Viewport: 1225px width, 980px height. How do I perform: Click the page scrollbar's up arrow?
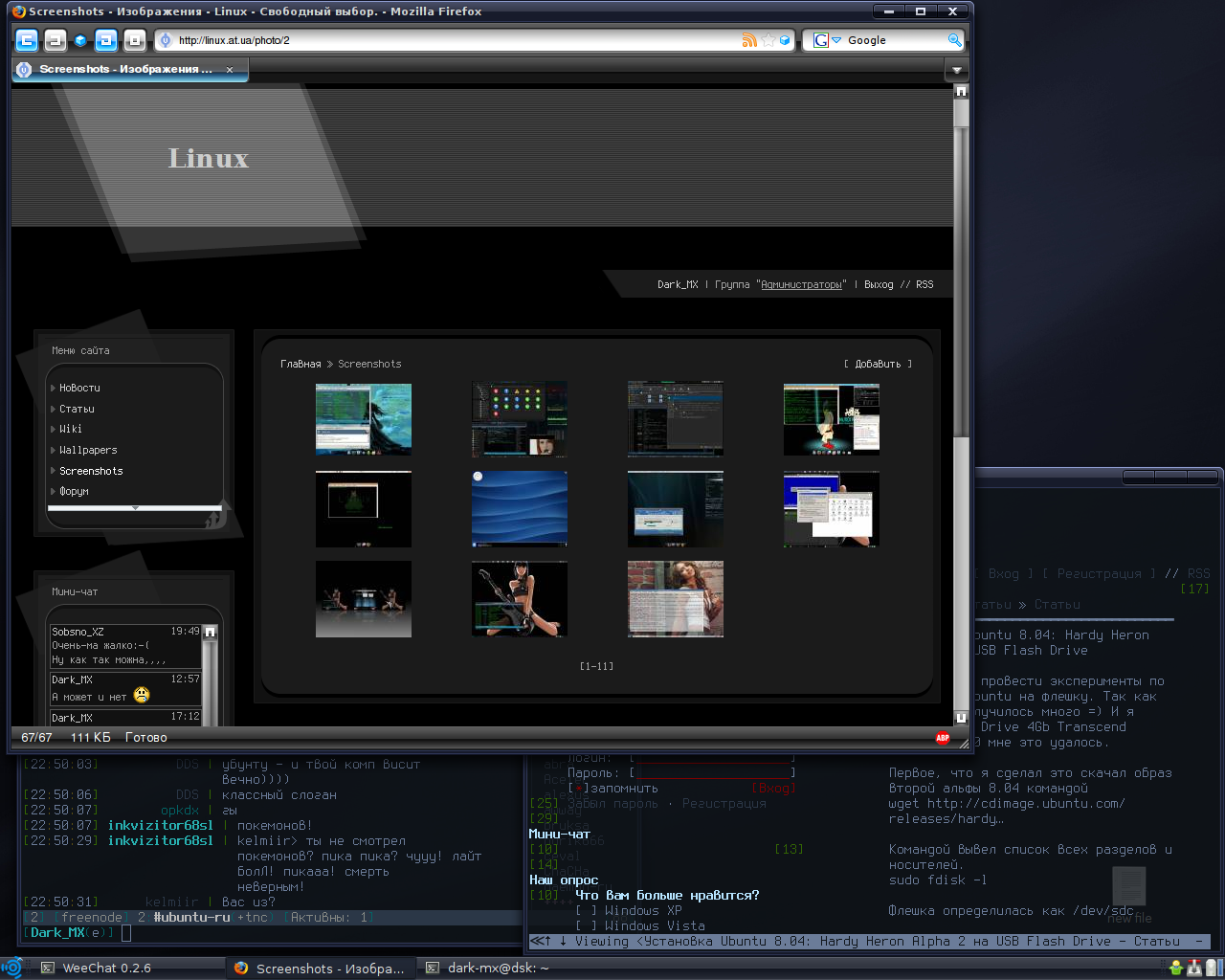pyautogui.click(x=962, y=91)
